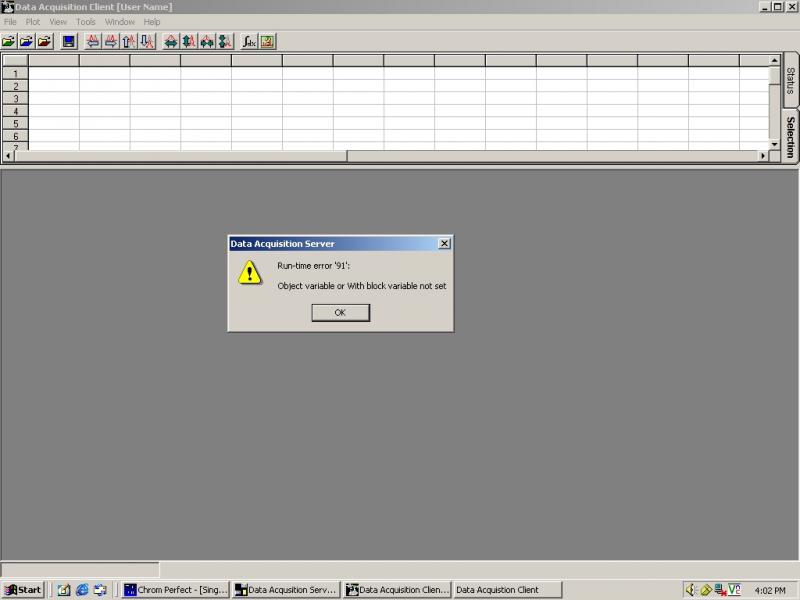Click the down-arrow peaks shift icon
The width and height of the screenshot is (800, 600).
[147, 41]
